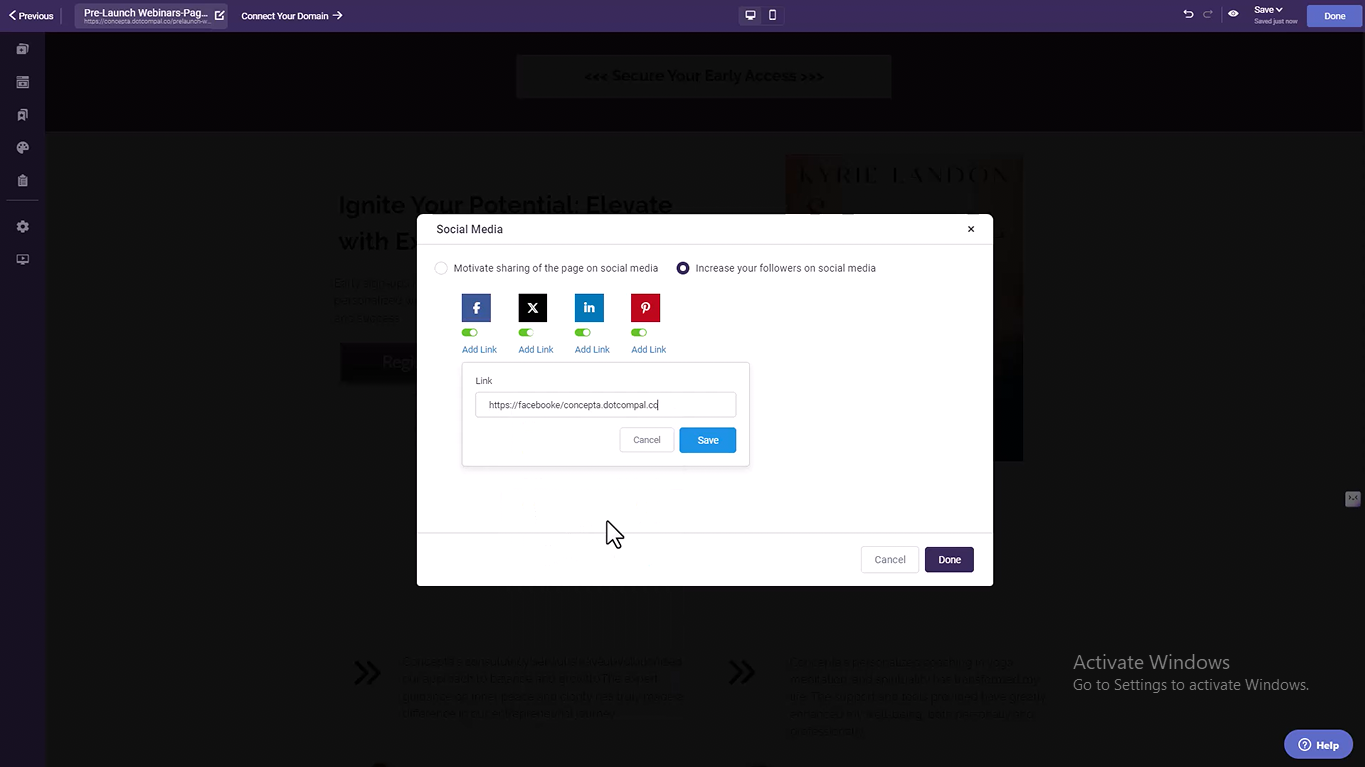Open Add Link under Pinterest
Image resolution: width=1365 pixels, height=767 pixels.
(648, 350)
